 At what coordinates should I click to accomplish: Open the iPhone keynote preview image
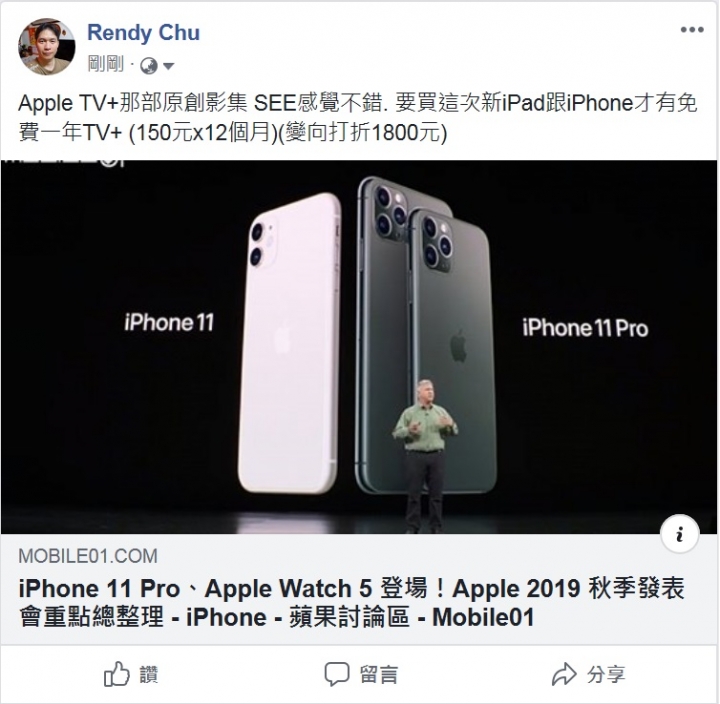click(x=359, y=347)
